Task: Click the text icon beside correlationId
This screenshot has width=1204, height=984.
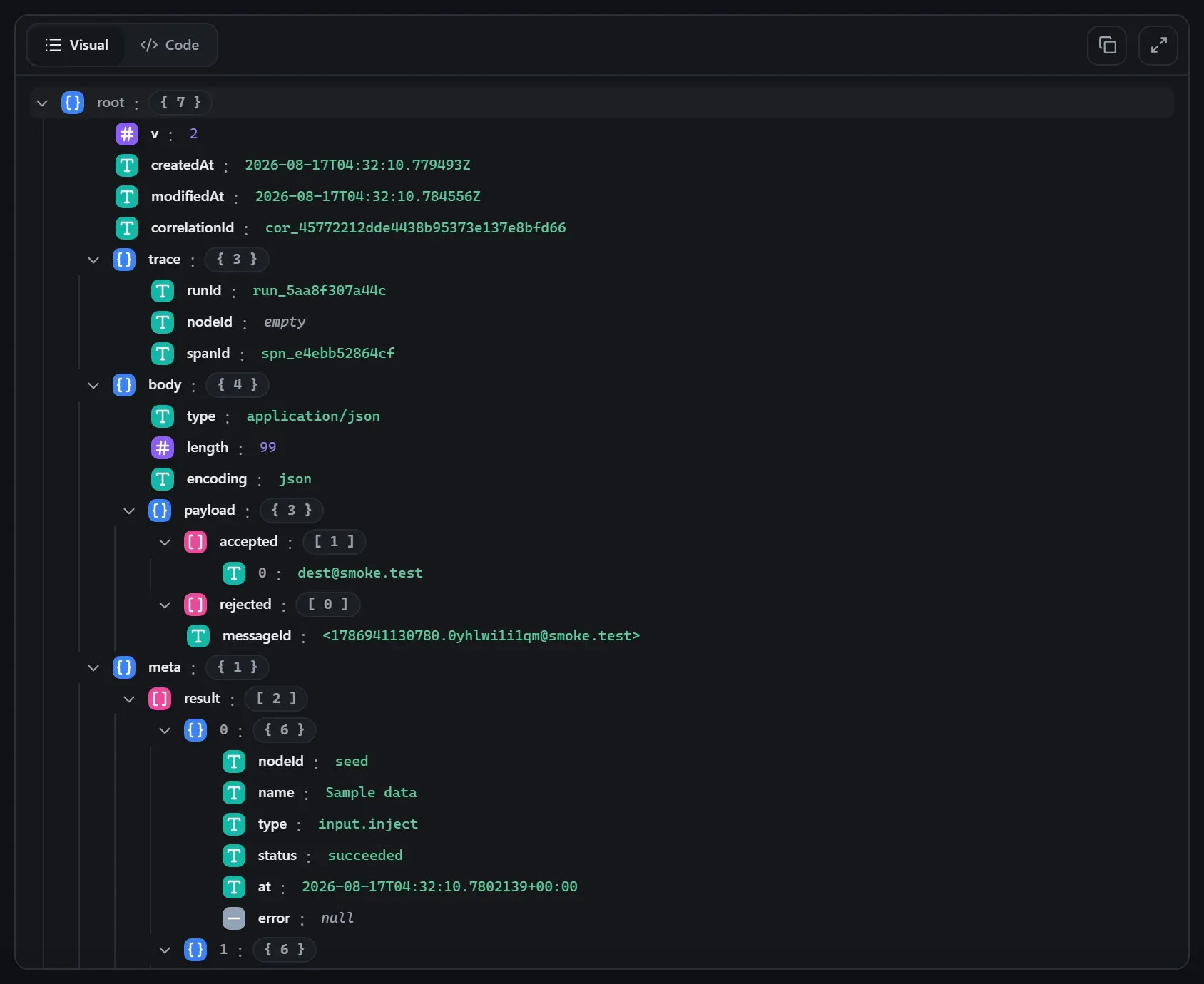Action: (x=127, y=228)
